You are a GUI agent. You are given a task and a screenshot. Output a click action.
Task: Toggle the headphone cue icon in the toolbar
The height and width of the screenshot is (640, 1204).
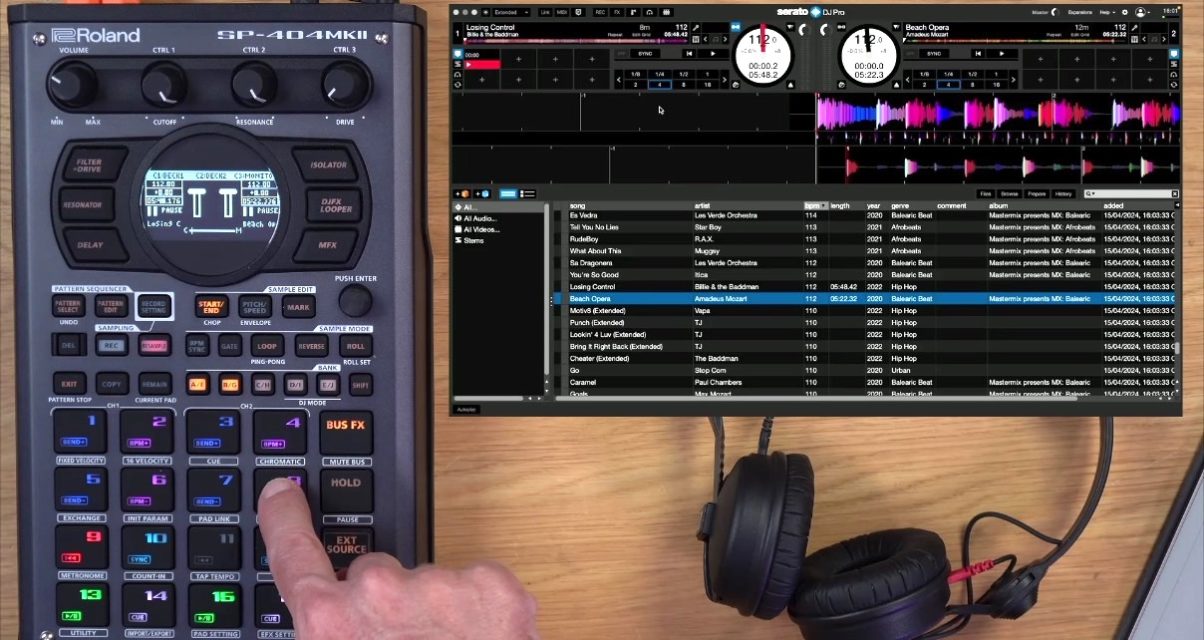click(x=650, y=12)
